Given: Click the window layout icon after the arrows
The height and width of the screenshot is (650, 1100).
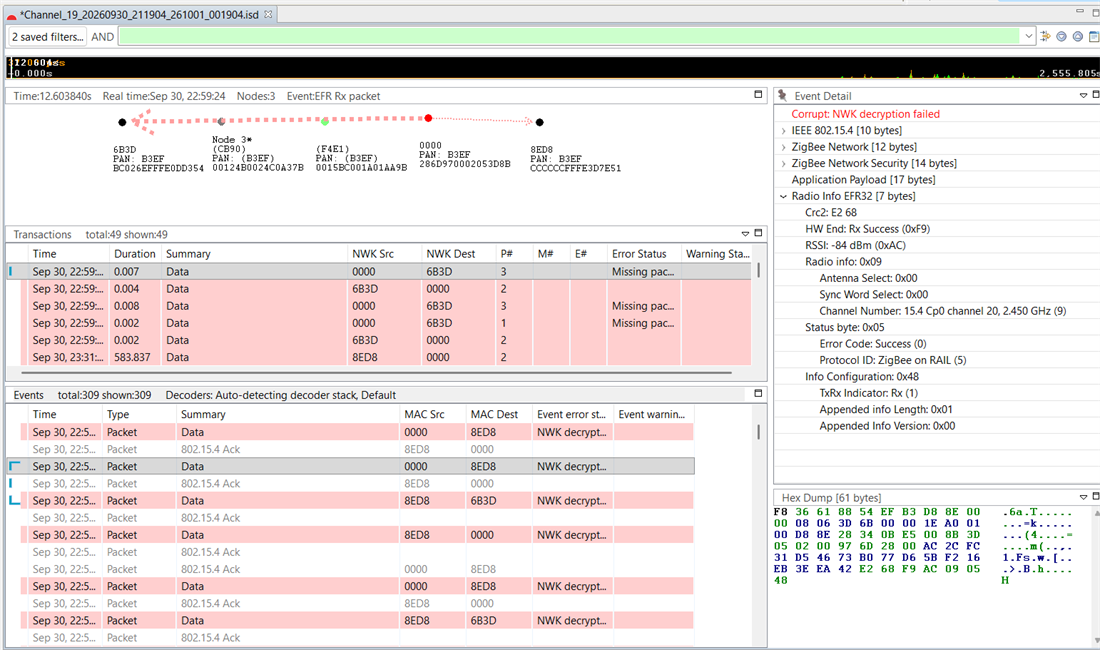Looking at the screenshot, I should (1094, 36).
